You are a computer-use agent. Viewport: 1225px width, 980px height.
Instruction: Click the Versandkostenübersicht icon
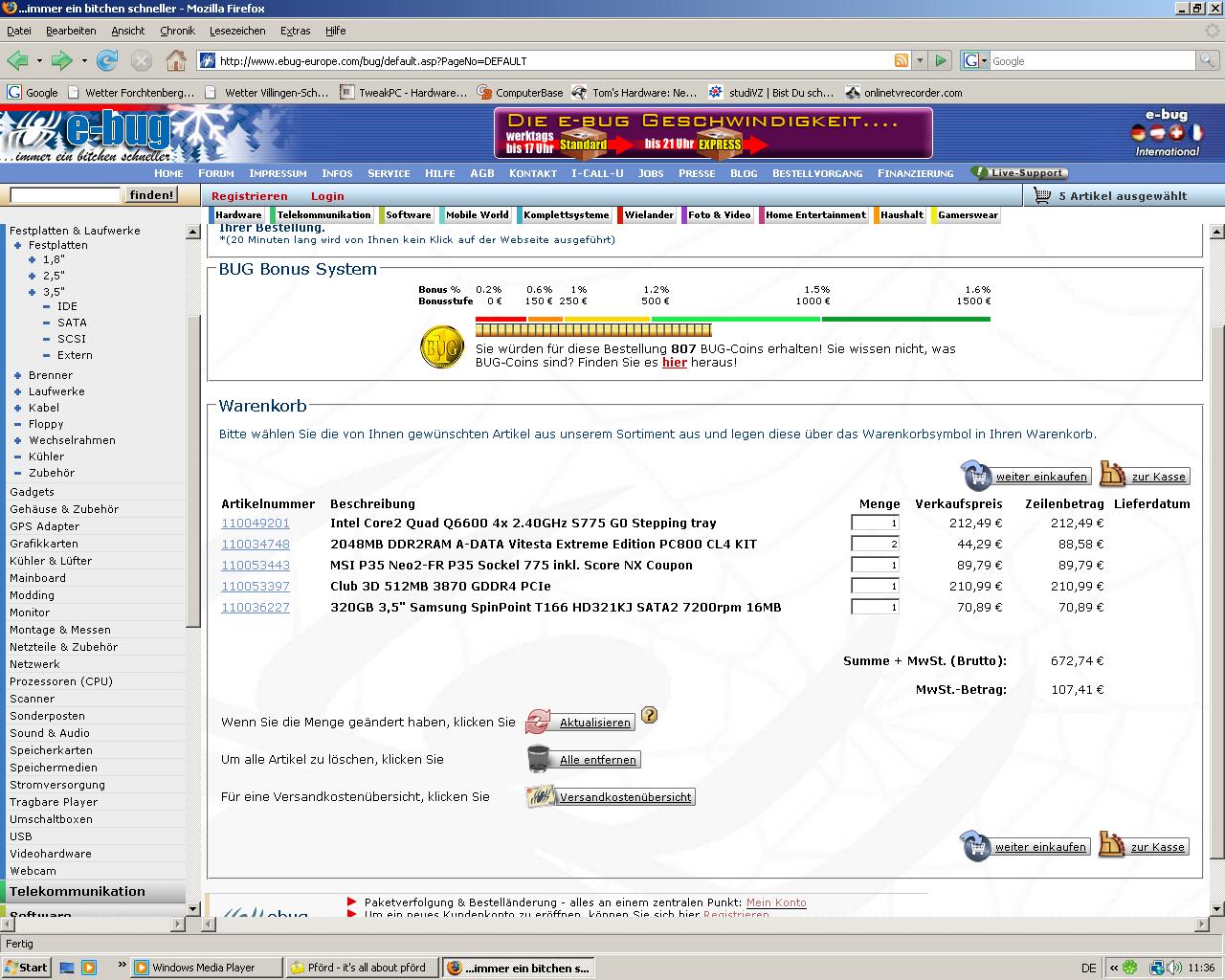click(540, 796)
